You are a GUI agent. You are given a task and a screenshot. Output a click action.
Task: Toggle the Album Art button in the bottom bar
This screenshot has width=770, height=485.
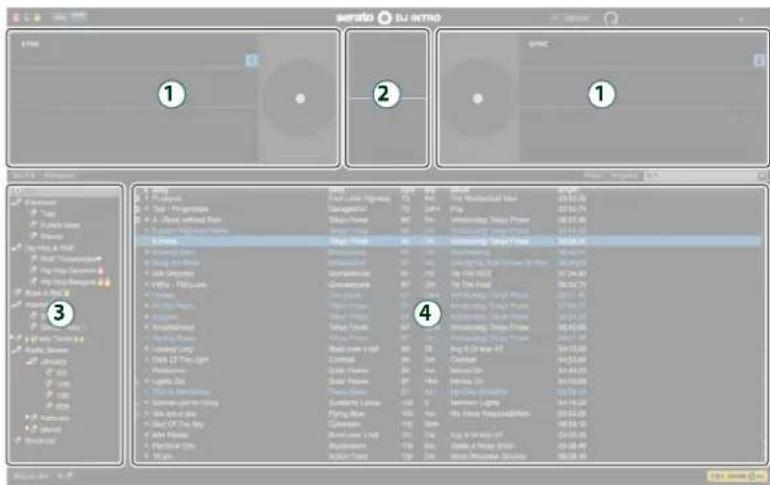click(30, 476)
